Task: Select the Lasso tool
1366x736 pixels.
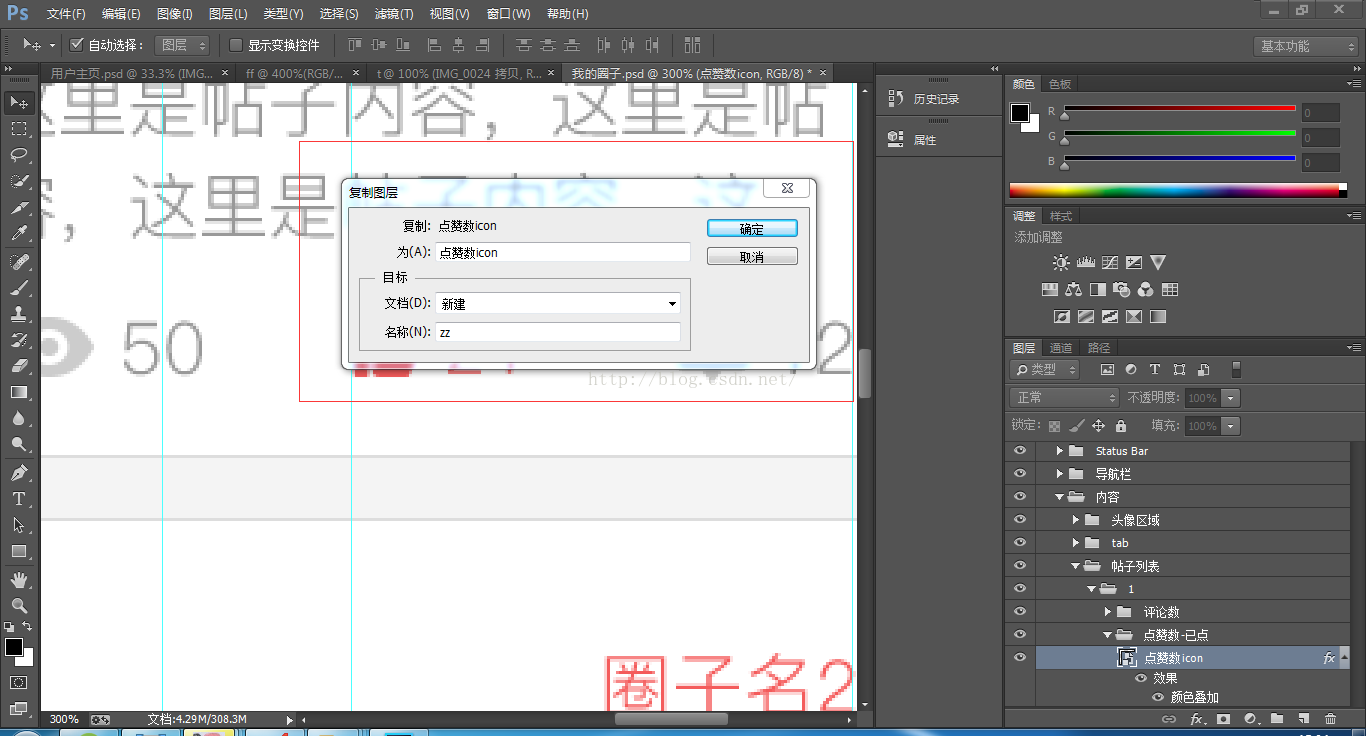Action: click(19, 155)
